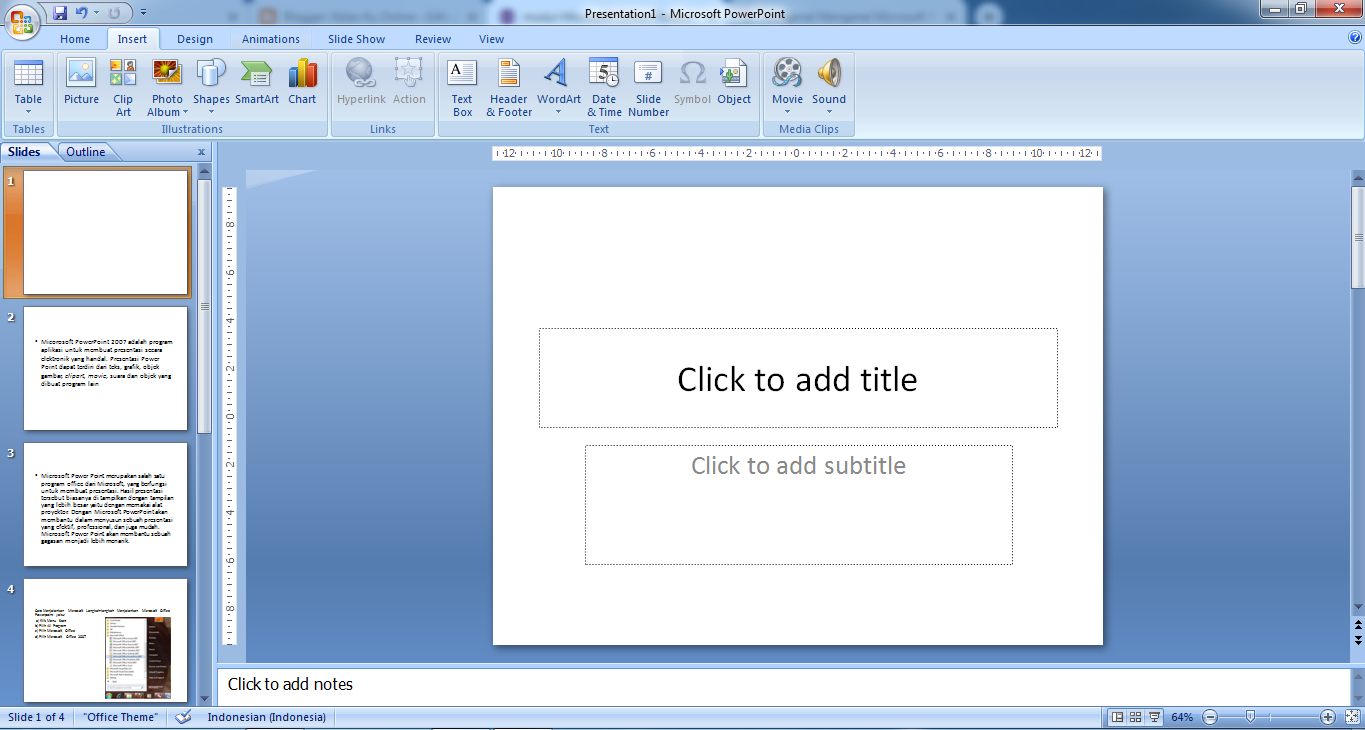Select slide 3 thumbnail
The height and width of the screenshot is (730, 1365).
105,505
